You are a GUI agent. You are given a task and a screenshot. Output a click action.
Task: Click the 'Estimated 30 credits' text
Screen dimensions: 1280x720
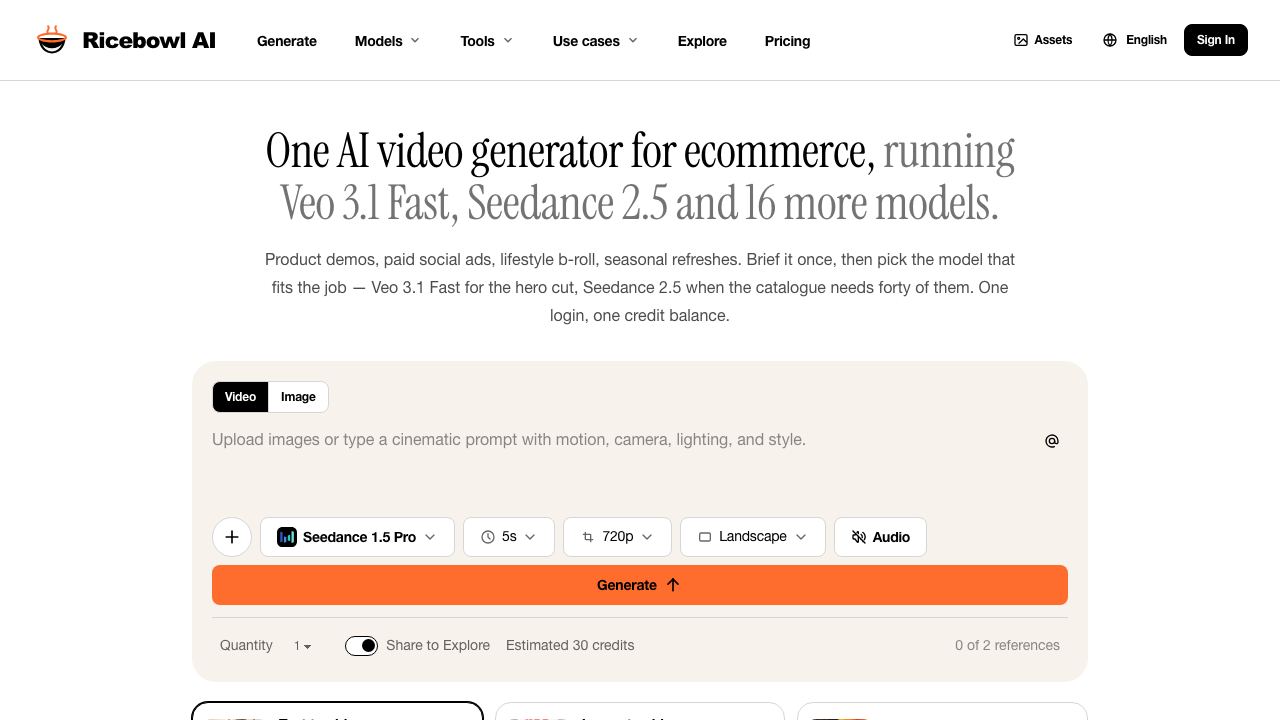(570, 646)
